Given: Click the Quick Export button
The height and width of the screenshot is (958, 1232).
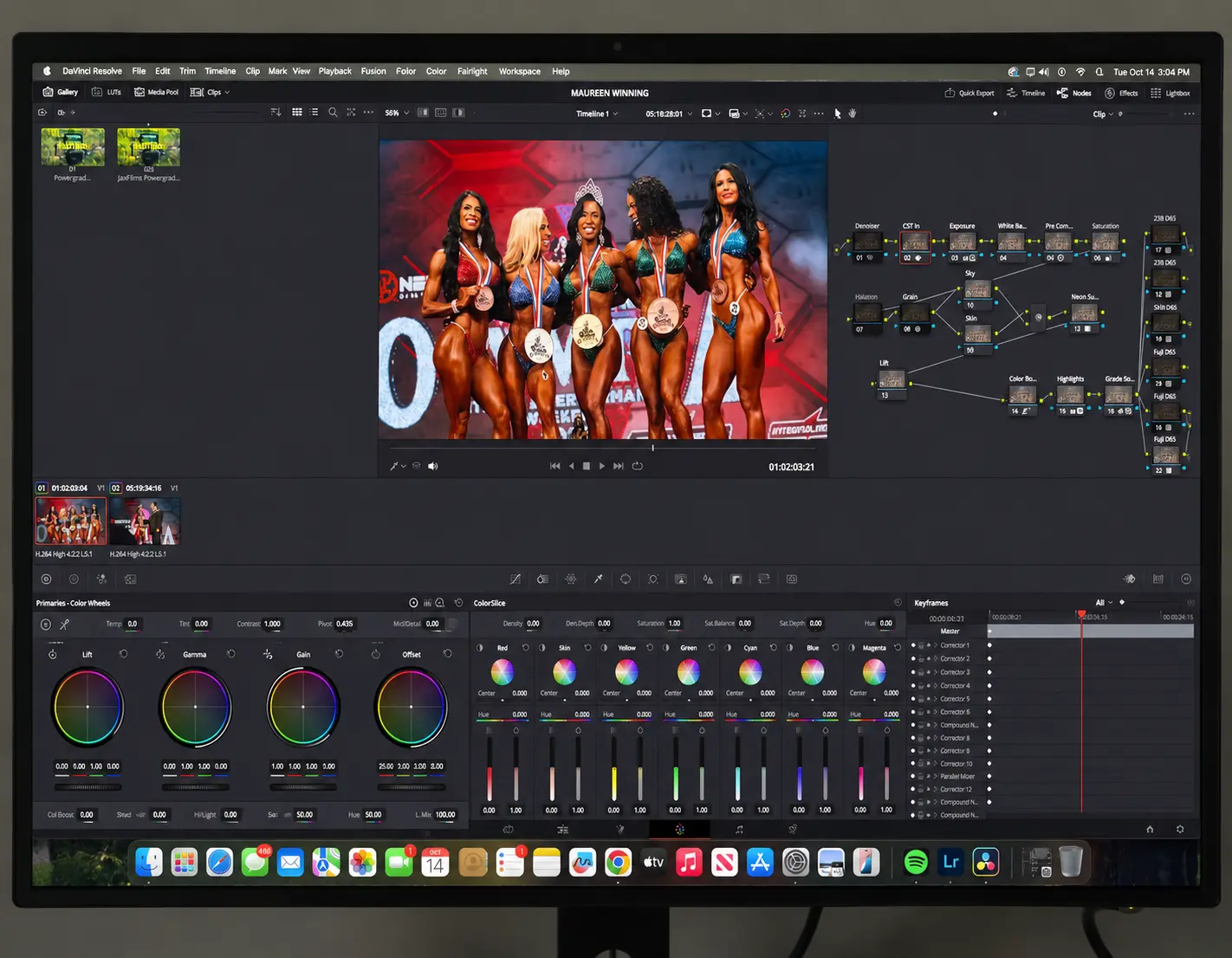Looking at the screenshot, I should point(969,93).
